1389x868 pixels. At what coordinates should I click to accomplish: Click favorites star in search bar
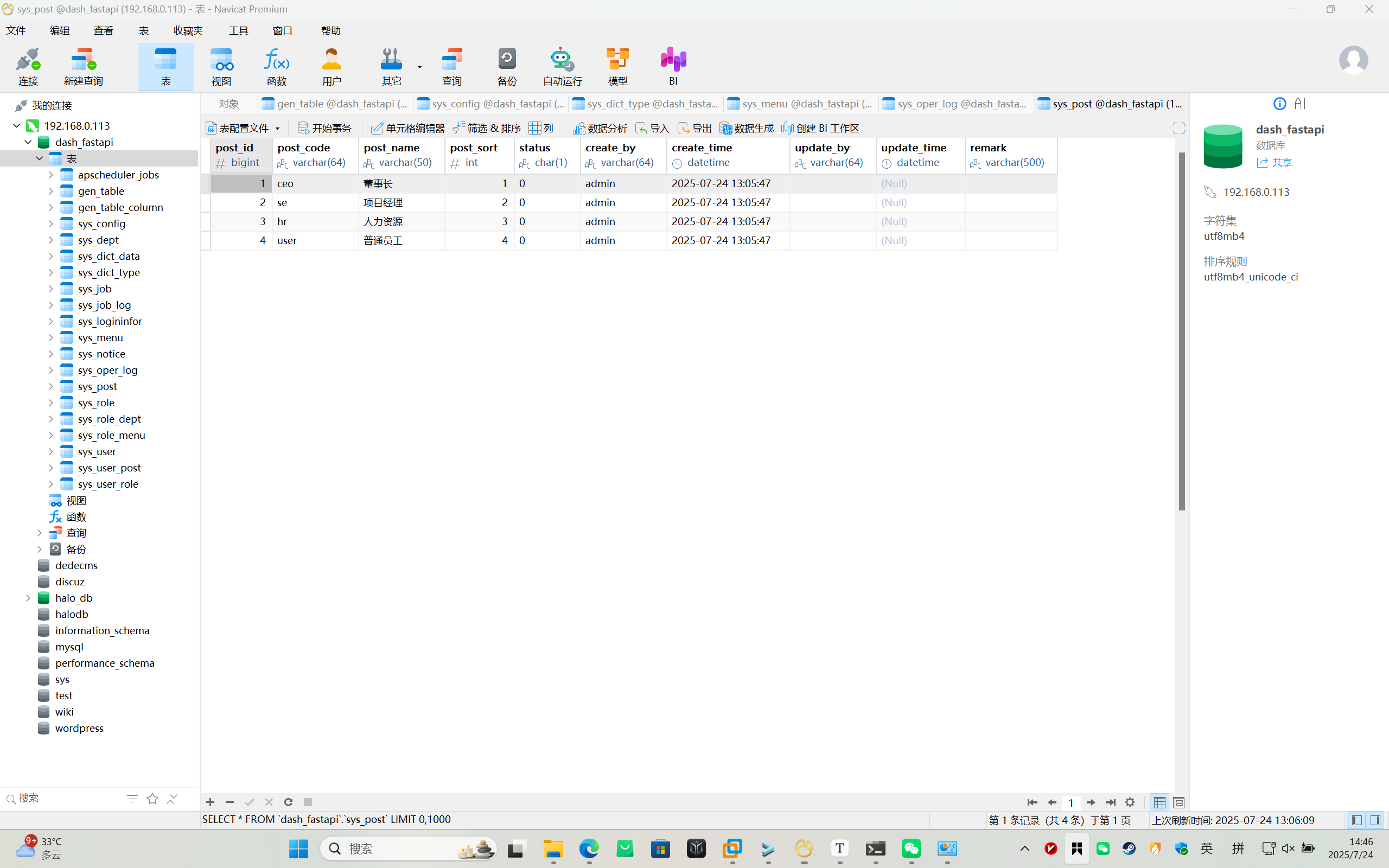152,799
